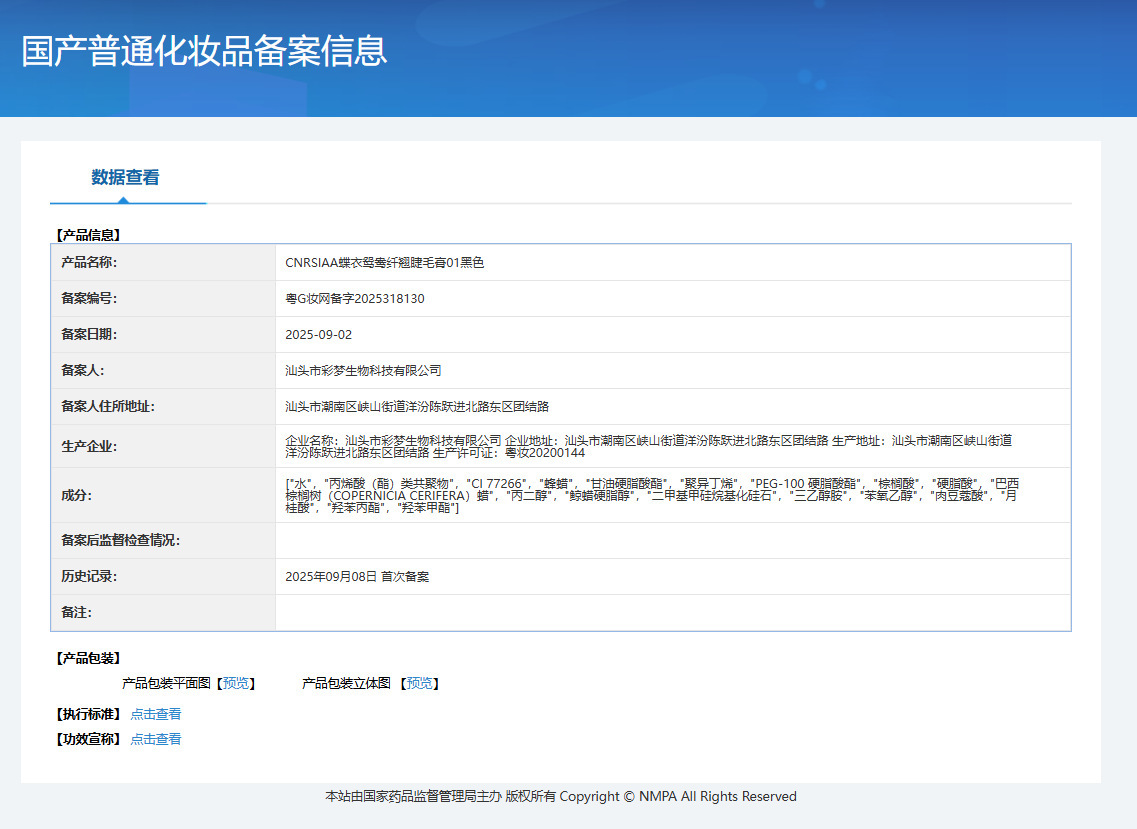The width and height of the screenshot is (1137, 829).
Task: Click the filing date 2025-09-02
Action: 318,335
